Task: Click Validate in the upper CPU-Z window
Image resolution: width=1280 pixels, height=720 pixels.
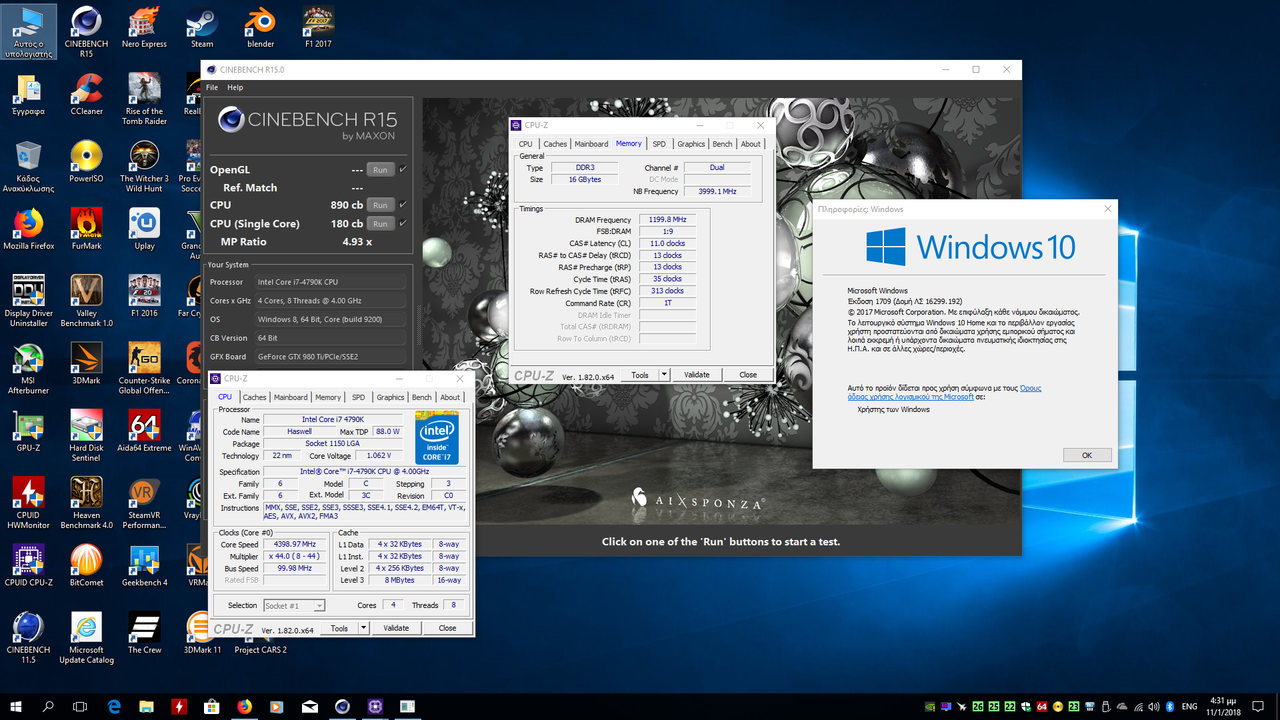Action: coord(696,375)
